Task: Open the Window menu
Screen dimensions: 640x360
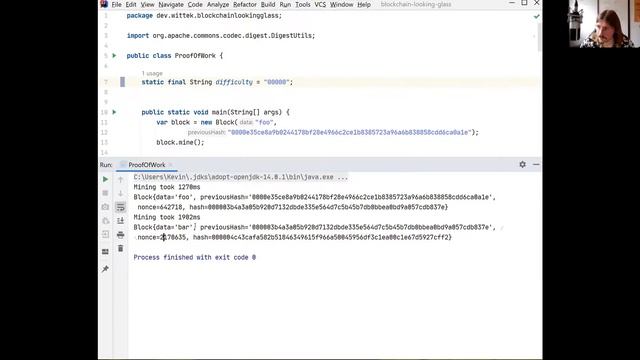Action: click(x=341, y=4)
